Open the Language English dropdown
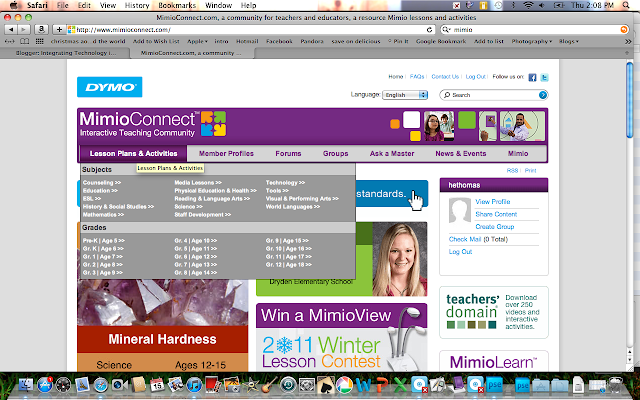 [405, 95]
